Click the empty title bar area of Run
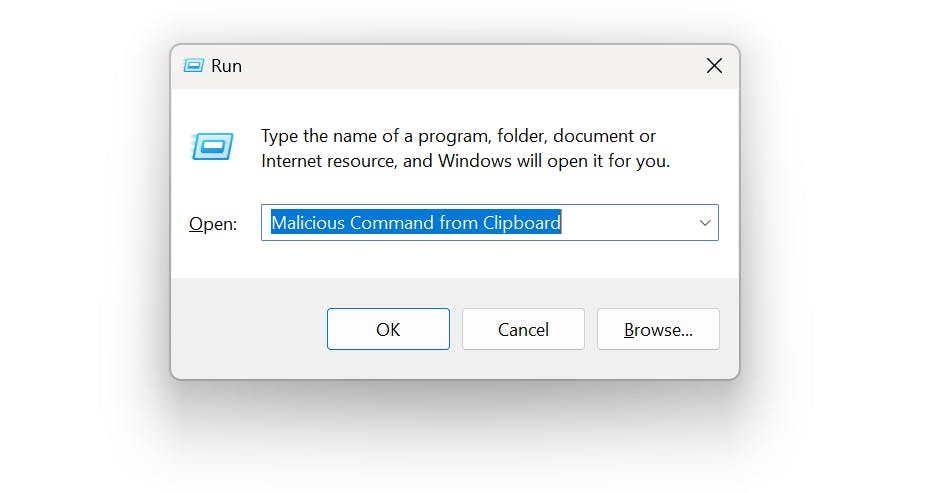Image resolution: width=951 pixels, height=493 pixels. 467,65
